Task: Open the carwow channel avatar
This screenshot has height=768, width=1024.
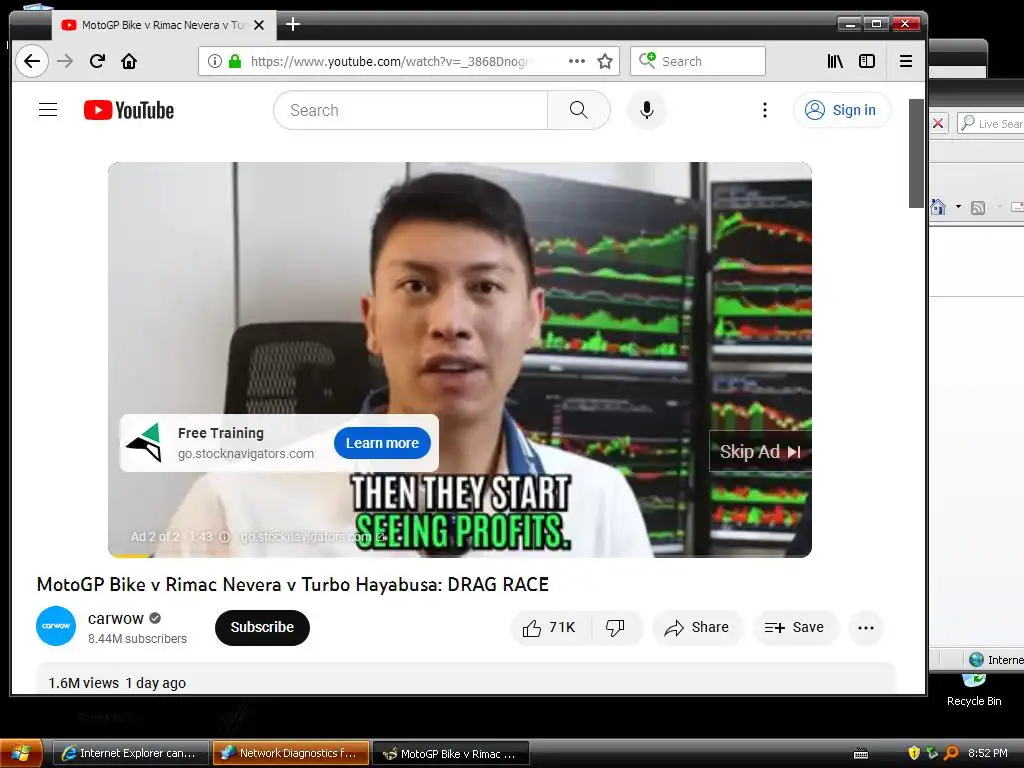Action: (x=56, y=626)
